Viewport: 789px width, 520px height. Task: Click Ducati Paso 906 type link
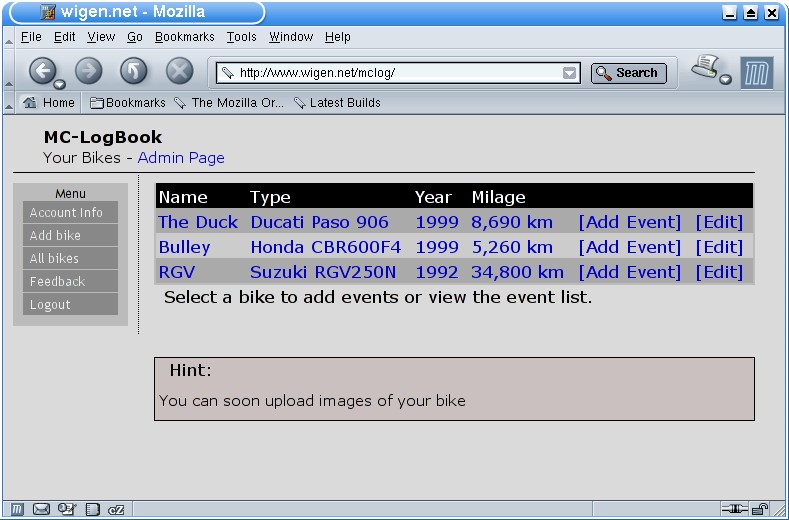pyautogui.click(x=320, y=222)
